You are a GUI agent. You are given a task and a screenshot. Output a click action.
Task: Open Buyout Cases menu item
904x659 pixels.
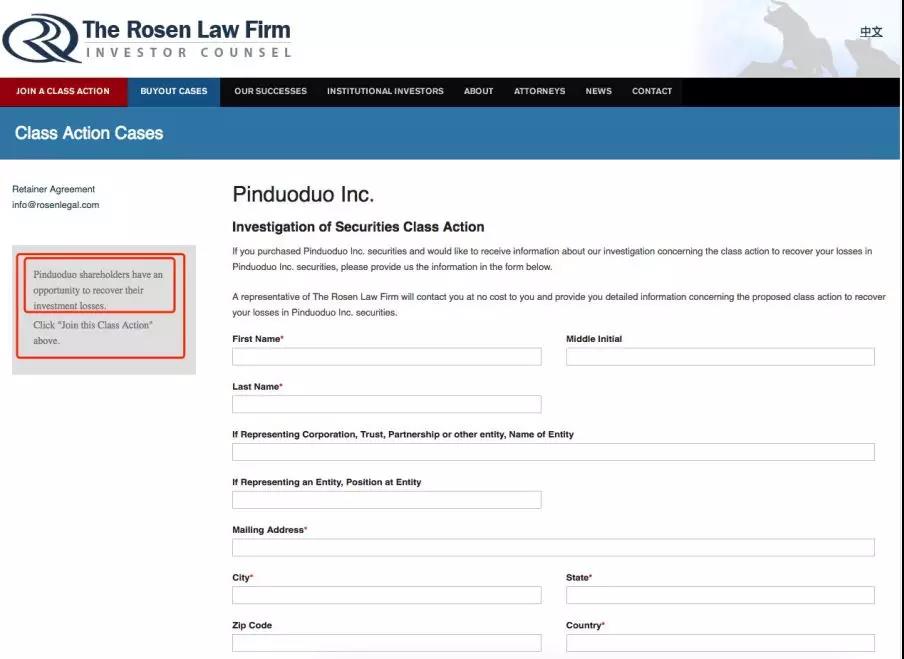(x=174, y=91)
